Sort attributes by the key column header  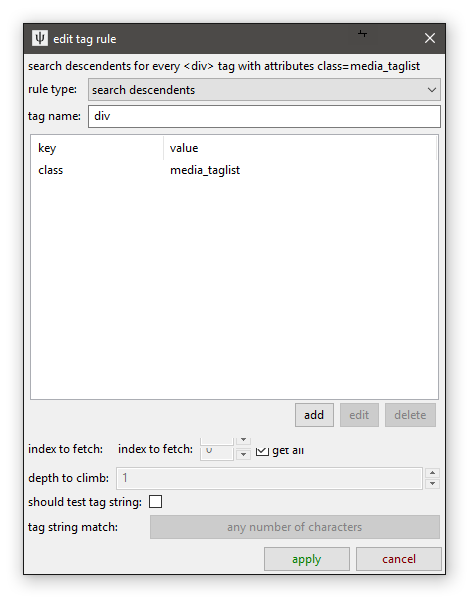pos(97,148)
